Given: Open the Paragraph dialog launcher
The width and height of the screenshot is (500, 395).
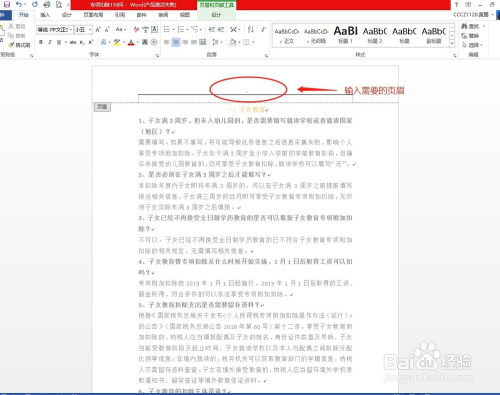Looking at the screenshot, I should 266,56.
